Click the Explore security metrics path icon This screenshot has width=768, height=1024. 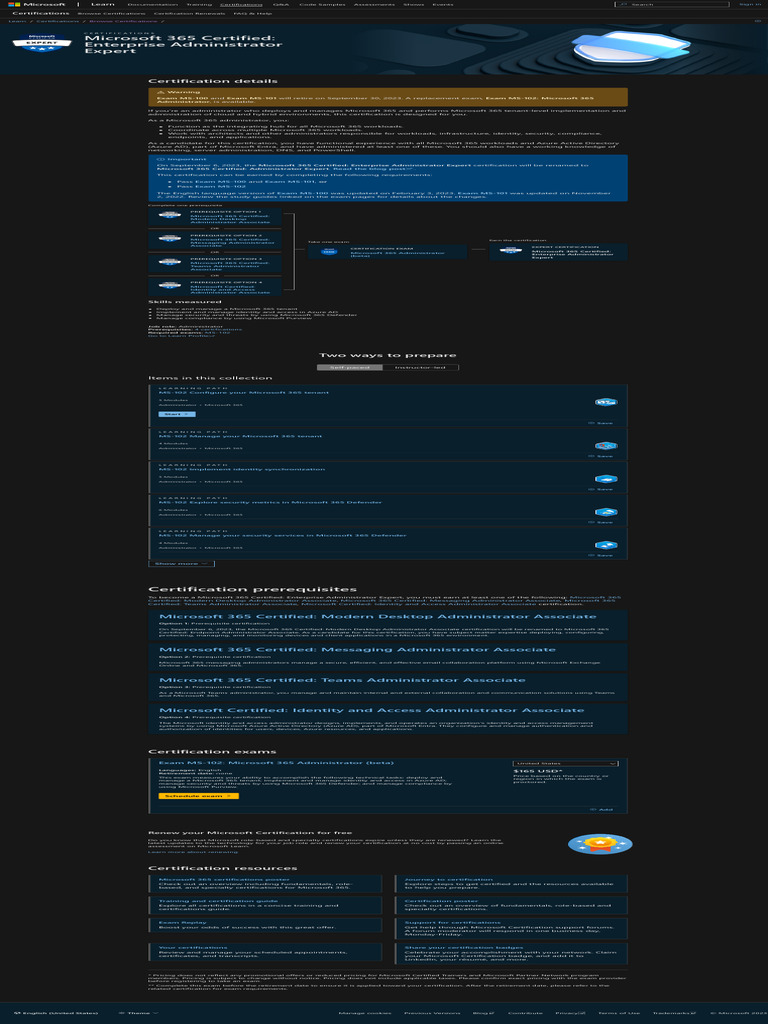606,512
